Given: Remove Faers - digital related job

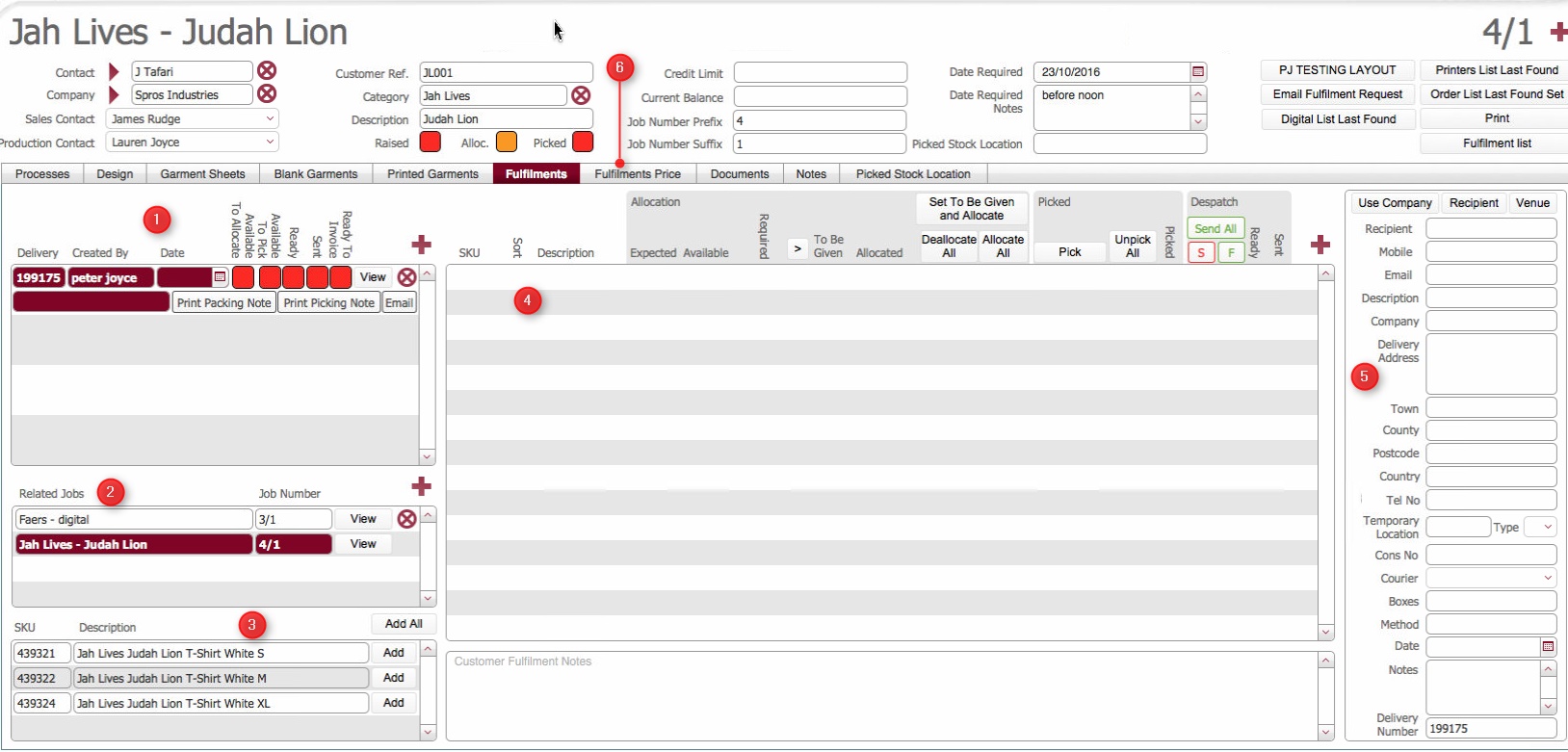Looking at the screenshot, I should [x=406, y=519].
